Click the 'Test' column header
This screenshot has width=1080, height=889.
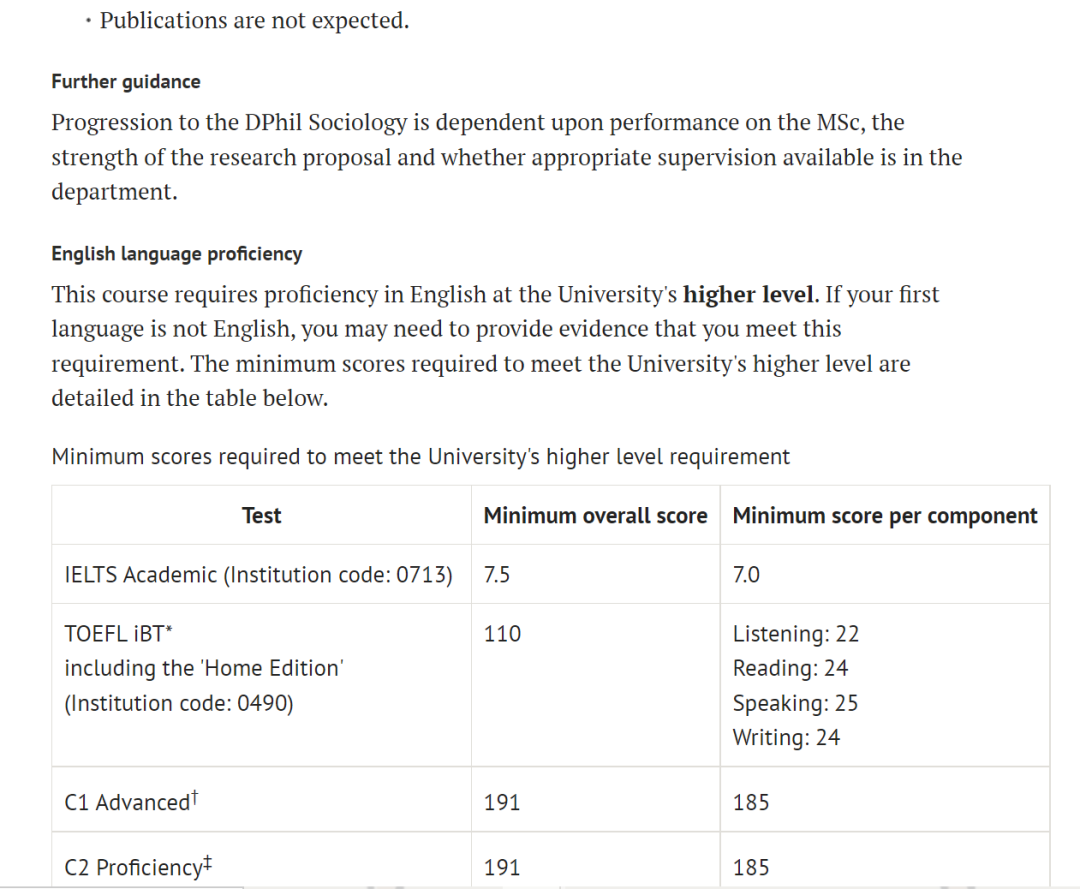point(262,516)
